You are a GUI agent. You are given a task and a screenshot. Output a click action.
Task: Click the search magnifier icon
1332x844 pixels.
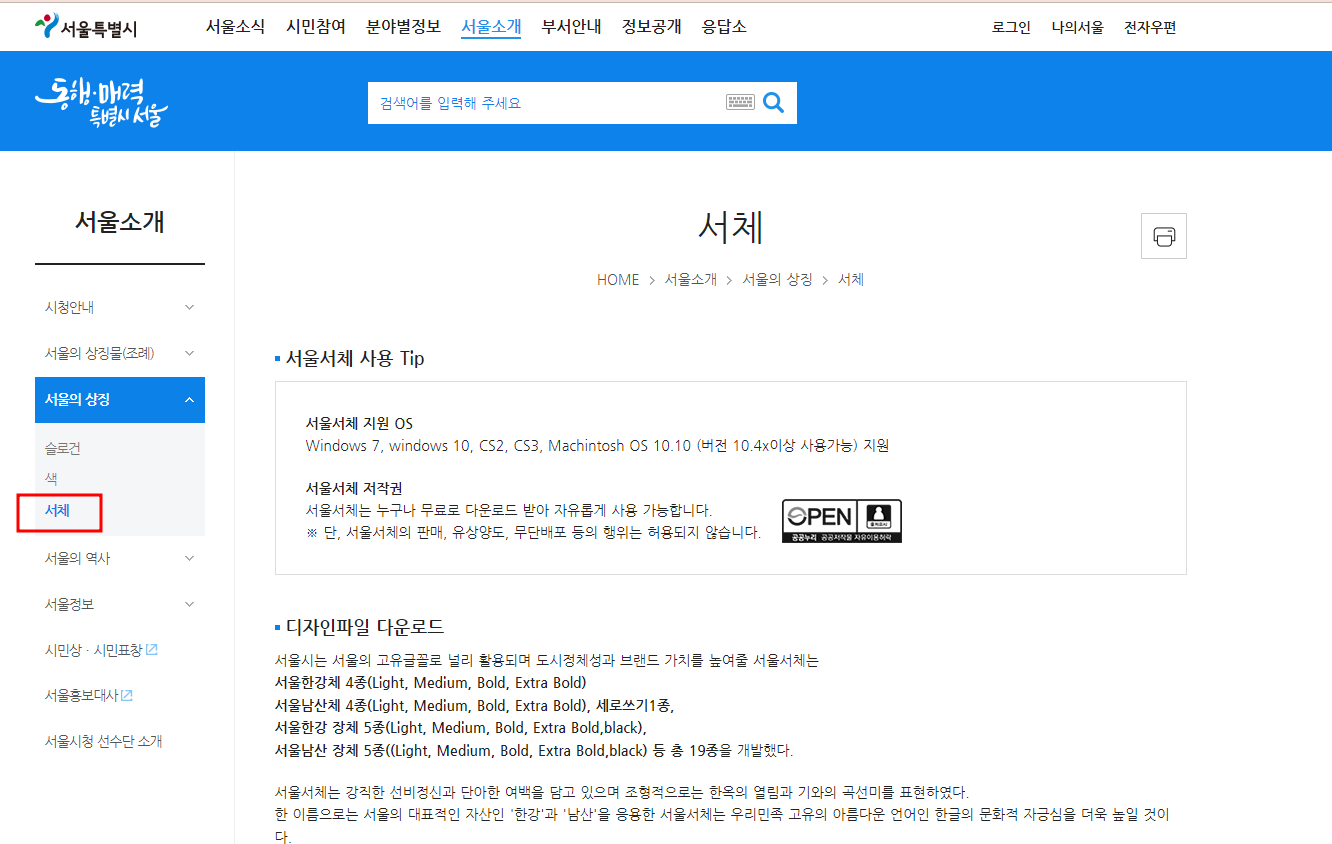pyautogui.click(x=773, y=102)
